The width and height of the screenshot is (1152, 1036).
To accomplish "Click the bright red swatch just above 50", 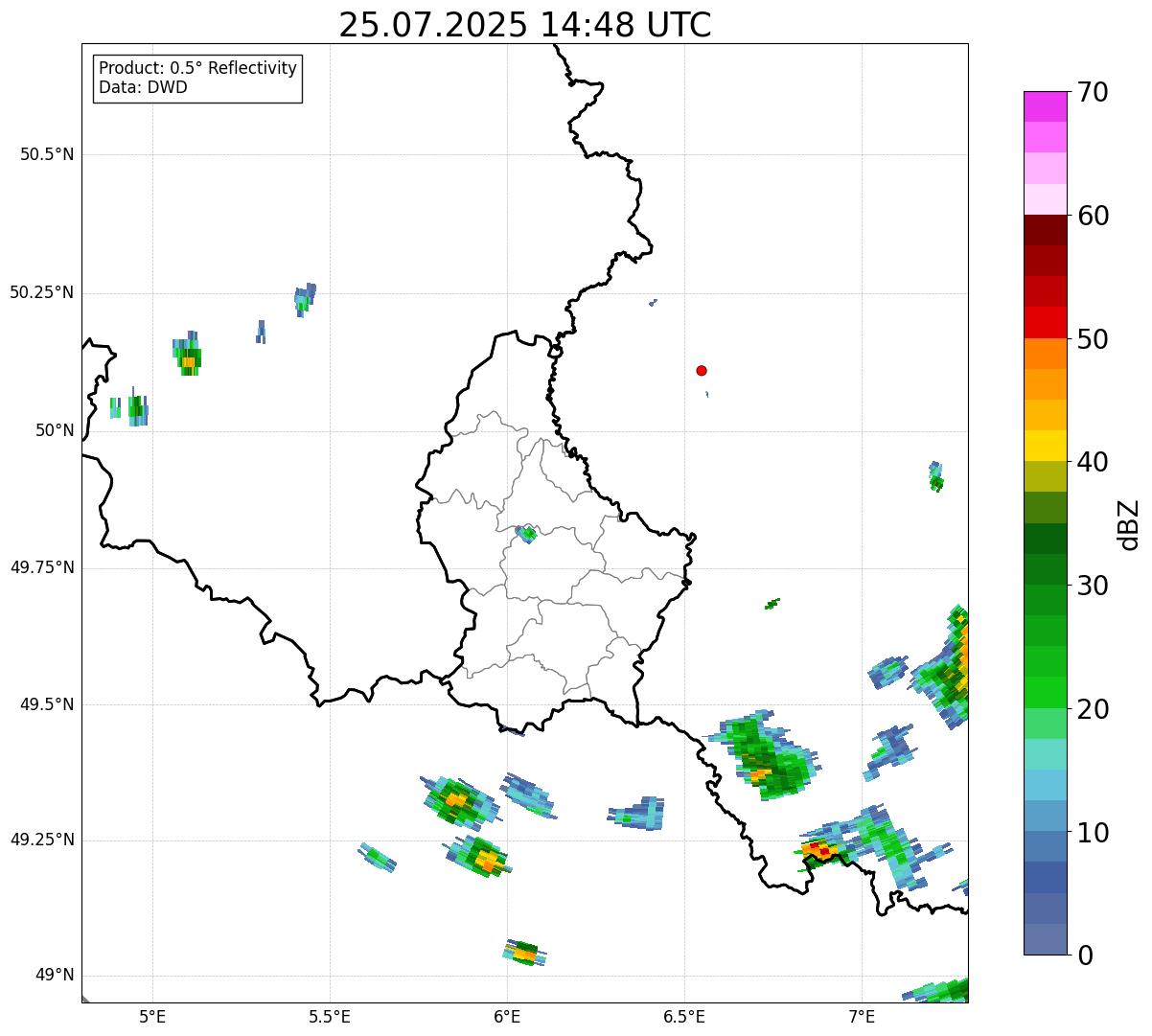I will [x=1045, y=322].
